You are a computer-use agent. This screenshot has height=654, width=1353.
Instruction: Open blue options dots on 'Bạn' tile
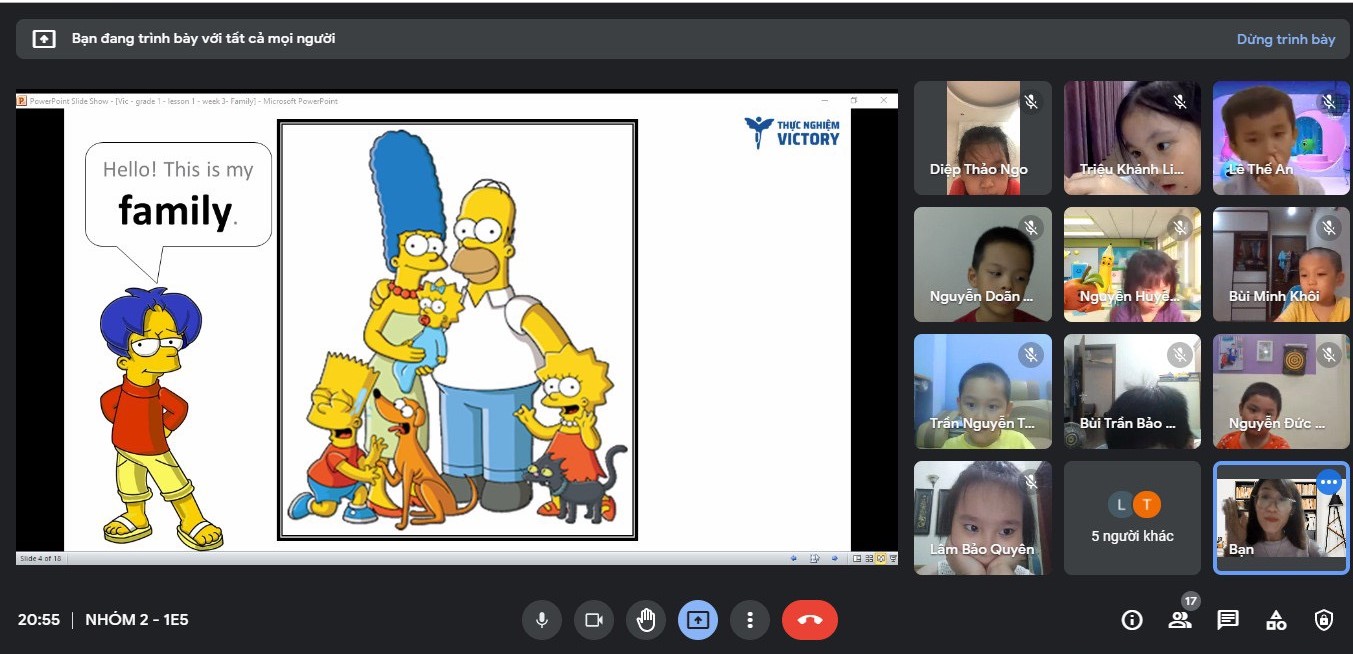(1328, 482)
